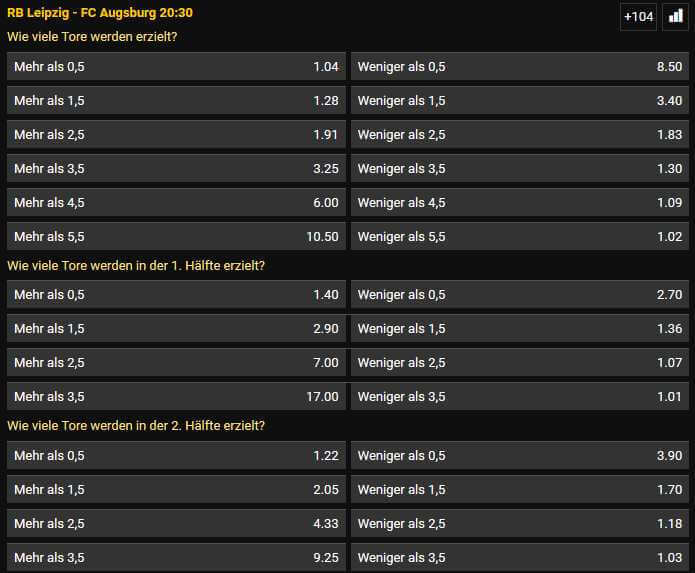Viewport: 695px width, 573px height.
Task: Click first-half Weniger als 1,5 at 1.36
Action: click(x=519, y=329)
